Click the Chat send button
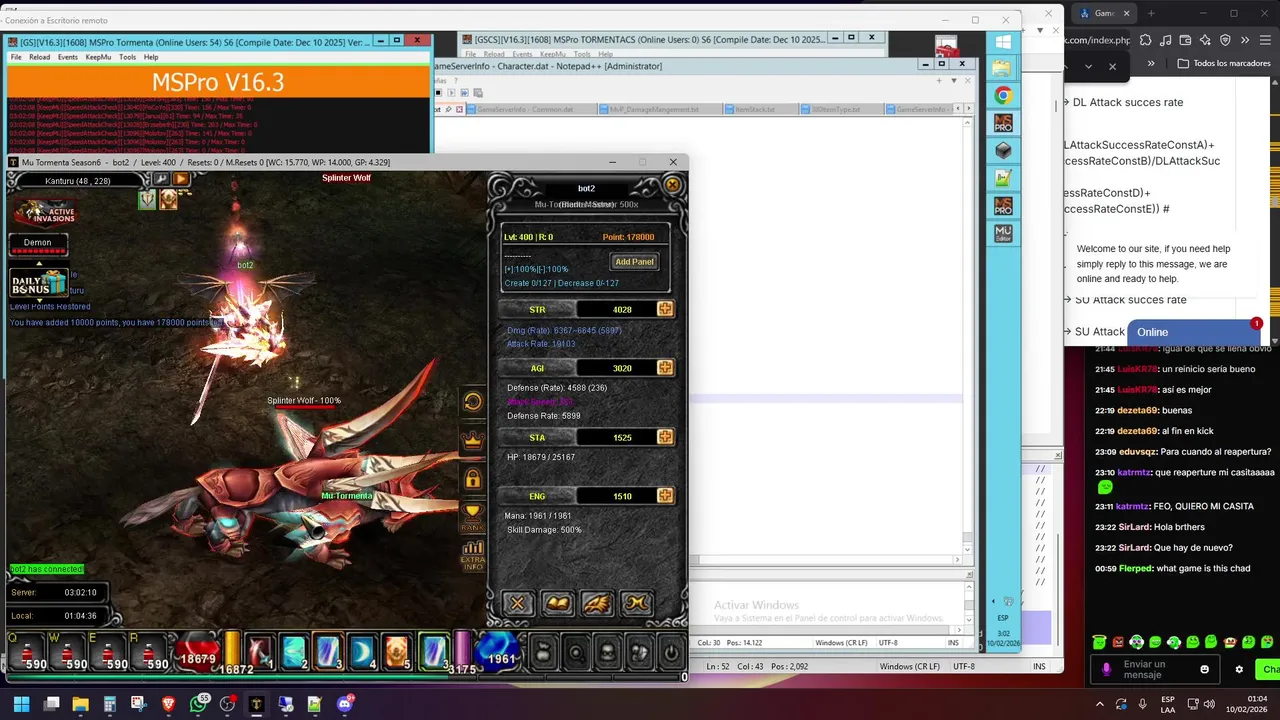1280x720 pixels. 1270,669
